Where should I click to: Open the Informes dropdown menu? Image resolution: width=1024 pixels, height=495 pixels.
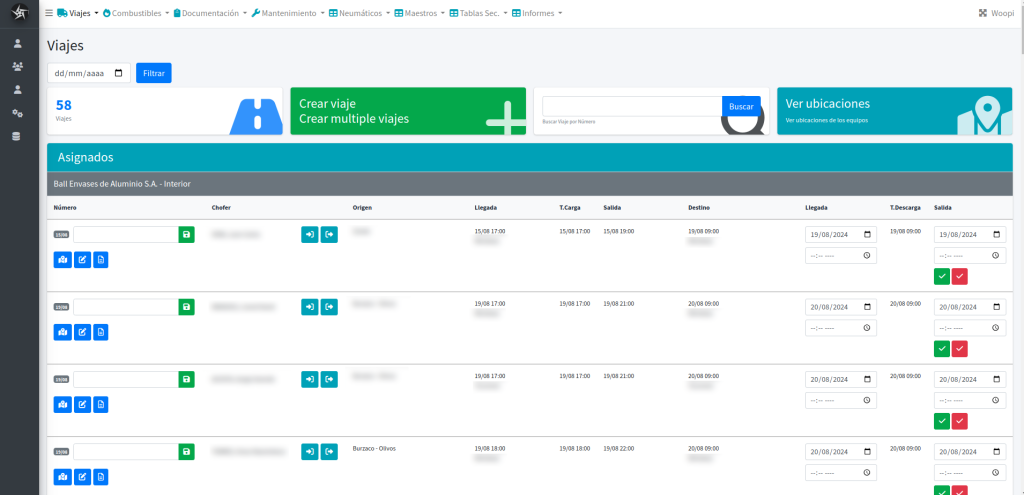coord(536,13)
